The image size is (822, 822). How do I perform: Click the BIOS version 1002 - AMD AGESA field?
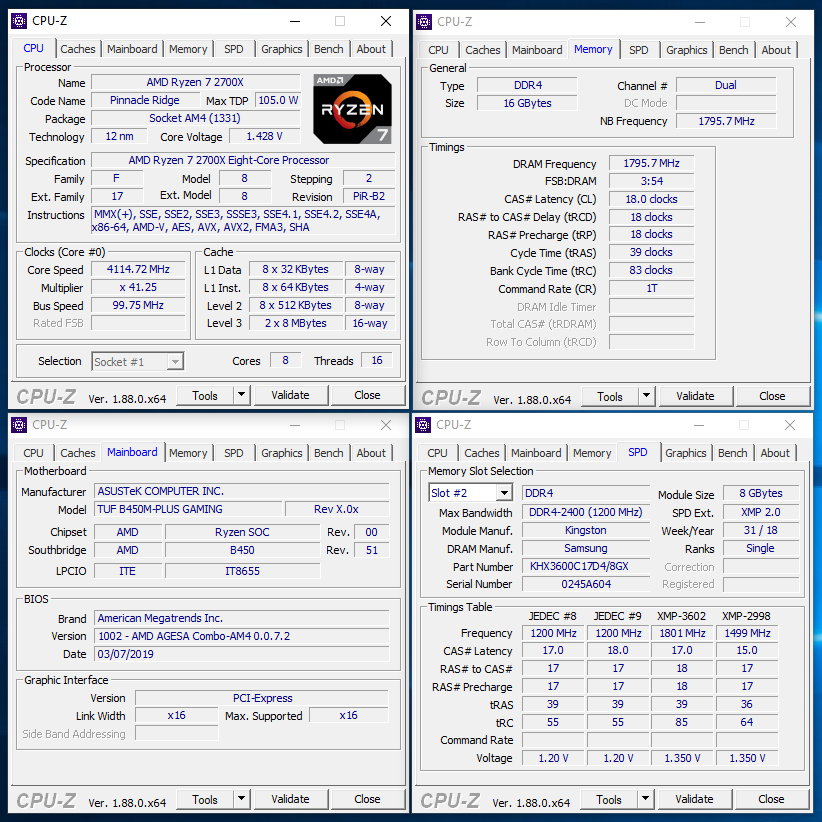tap(242, 636)
